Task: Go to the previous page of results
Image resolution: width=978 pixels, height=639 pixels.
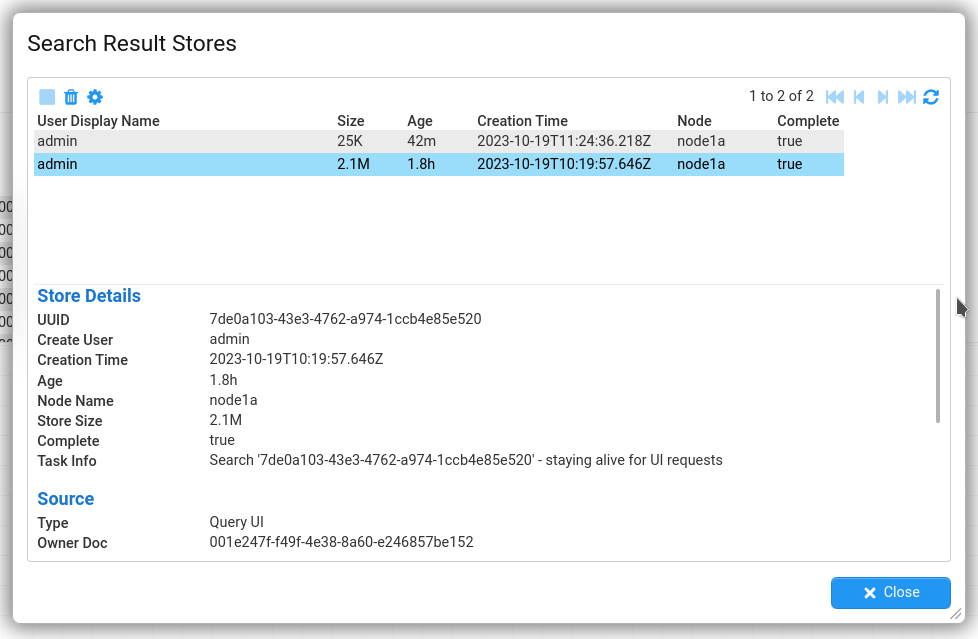Action: point(859,97)
